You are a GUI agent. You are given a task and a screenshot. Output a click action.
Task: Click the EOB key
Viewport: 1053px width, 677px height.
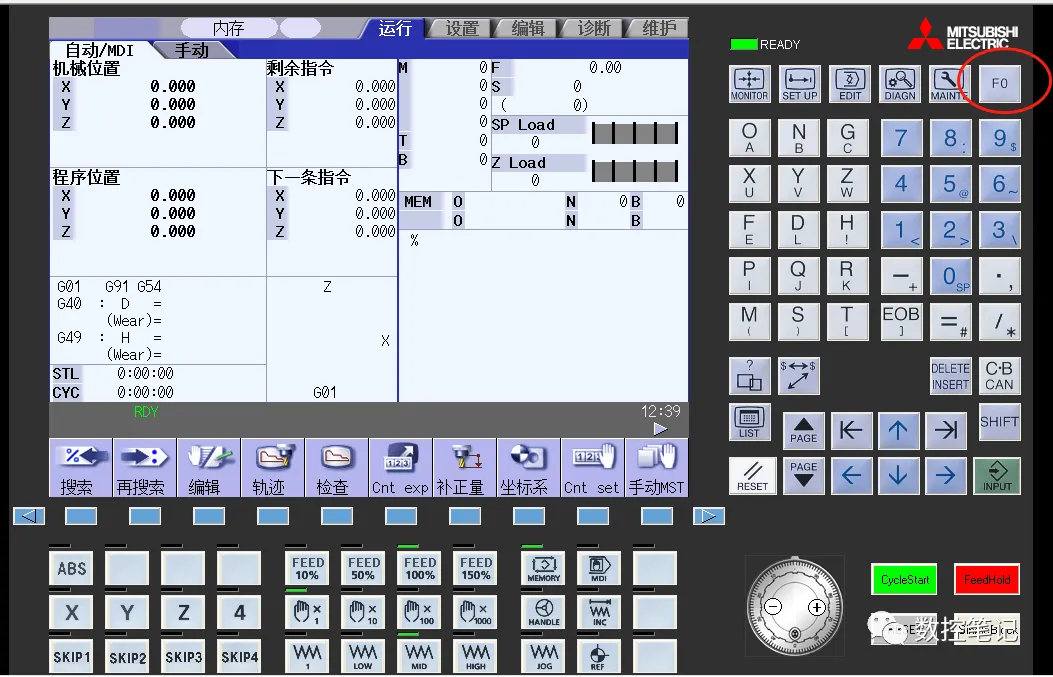900,321
